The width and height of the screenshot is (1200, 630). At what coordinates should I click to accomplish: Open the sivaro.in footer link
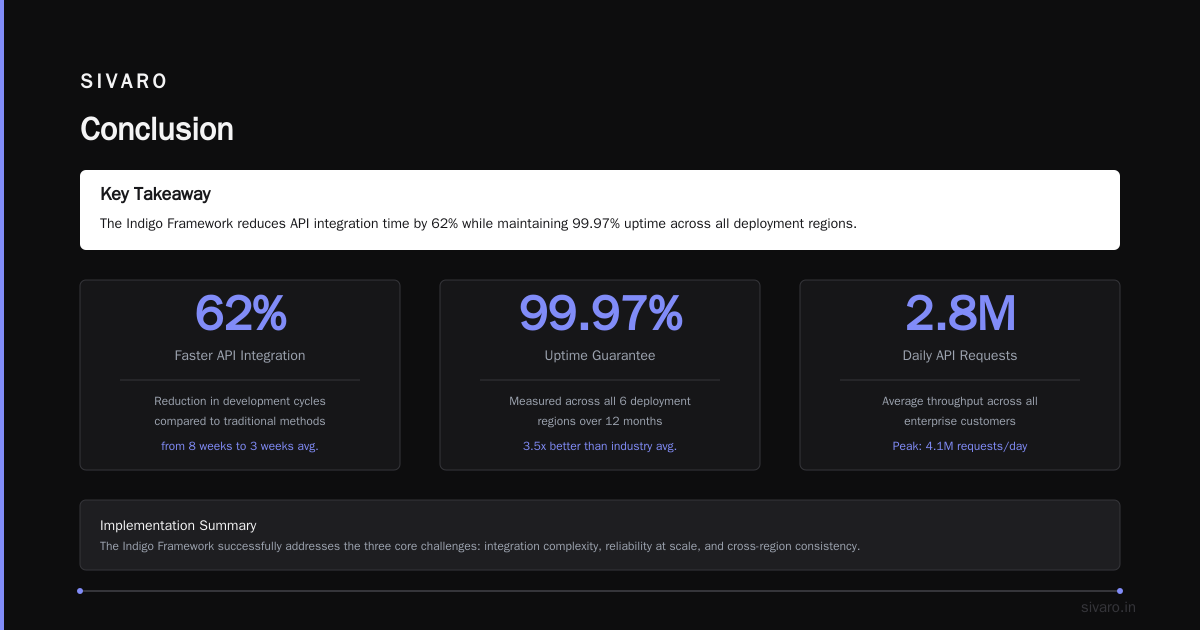tap(1108, 608)
